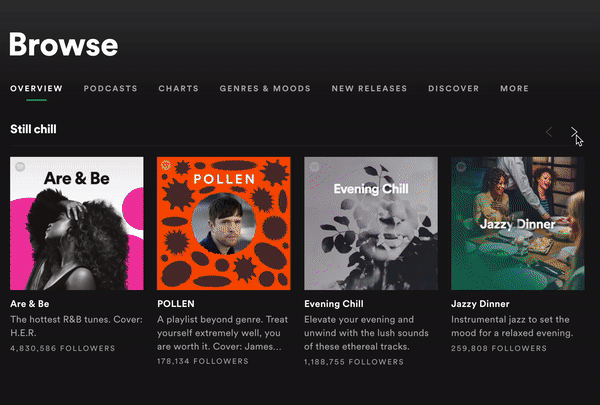Click the previous carousel arrow in Still chill
Viewport: 600px width, 405px height.
(x=549, y=132)
